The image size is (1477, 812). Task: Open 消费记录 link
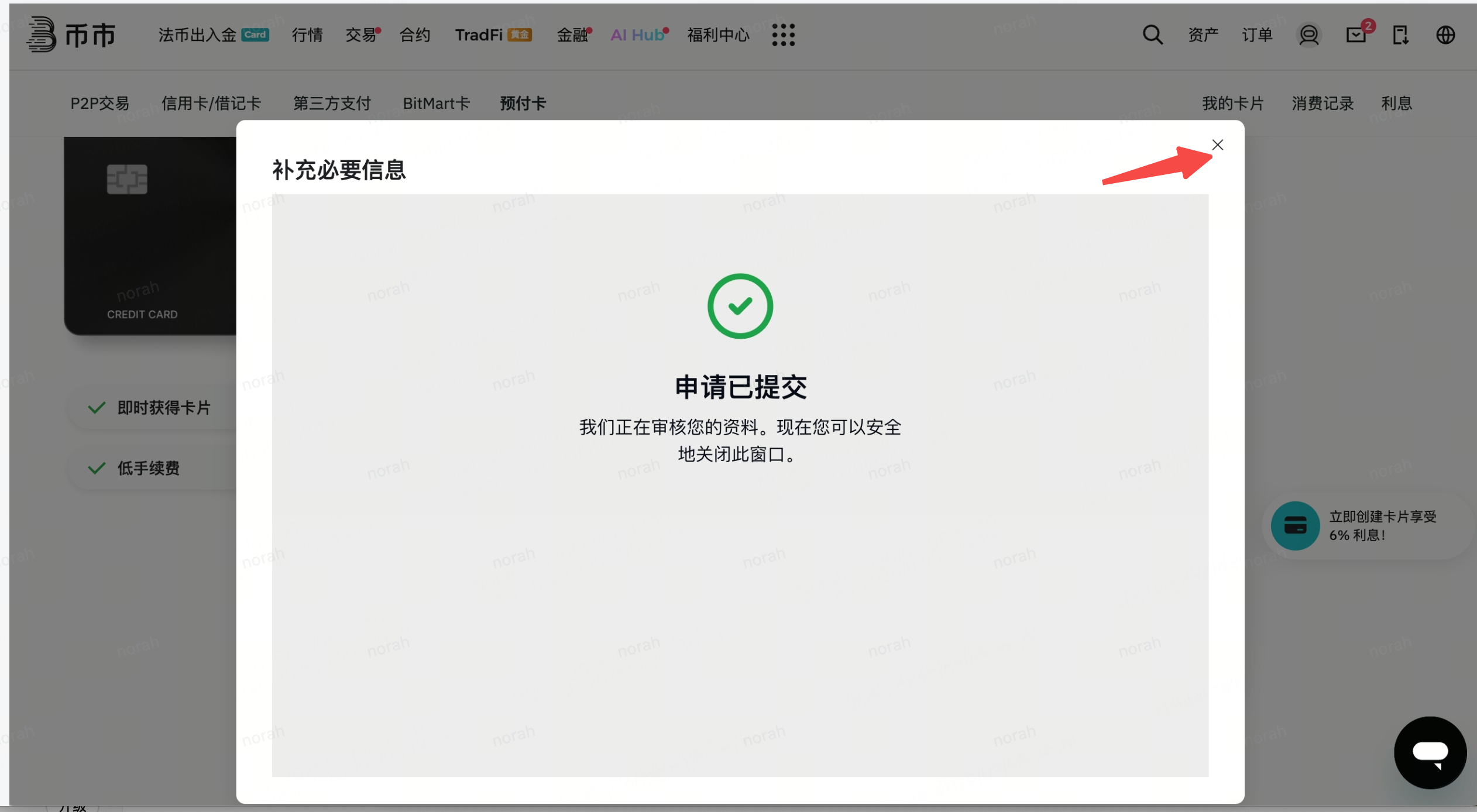tap(1323, 104)
